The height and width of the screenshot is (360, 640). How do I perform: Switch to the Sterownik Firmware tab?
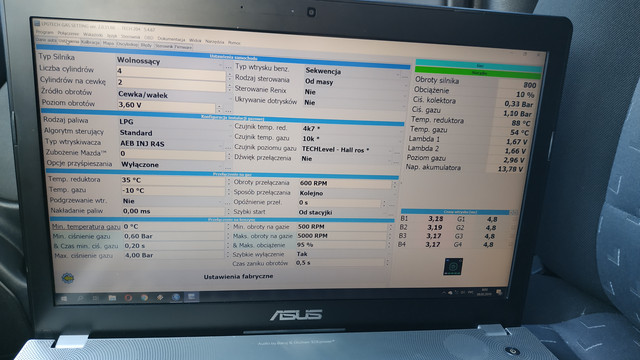[x=173, y=47]
